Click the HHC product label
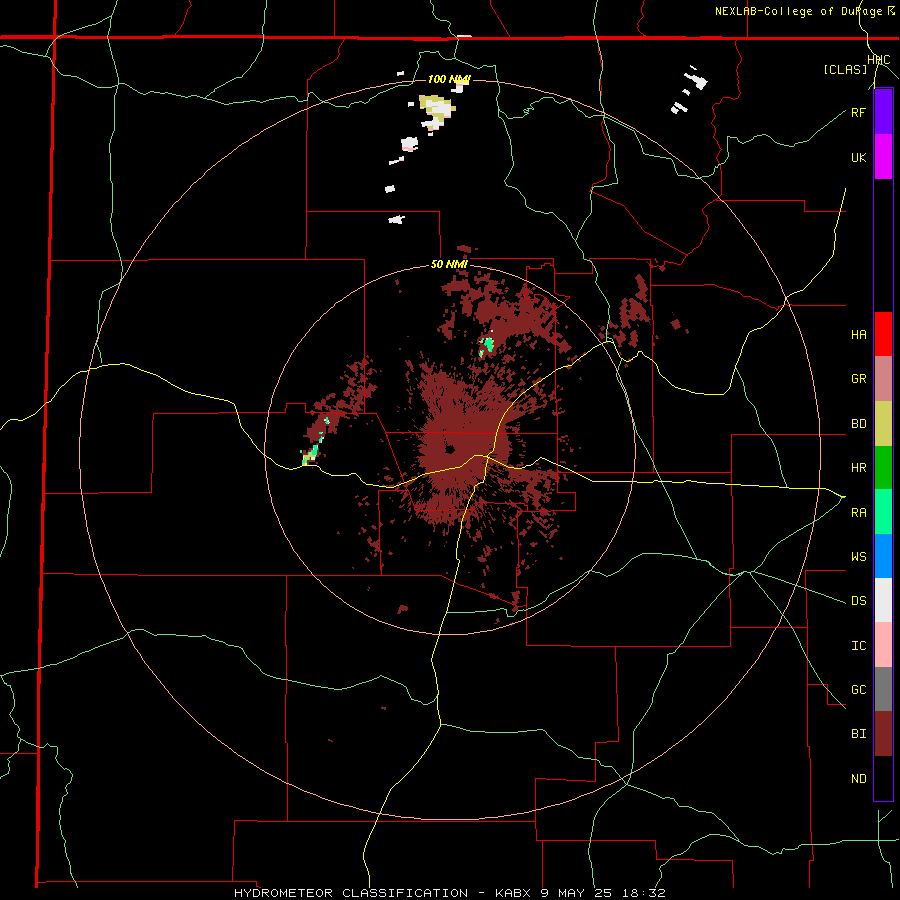Image resolution: width=900 pixels, height=900 pixels. 879,60
